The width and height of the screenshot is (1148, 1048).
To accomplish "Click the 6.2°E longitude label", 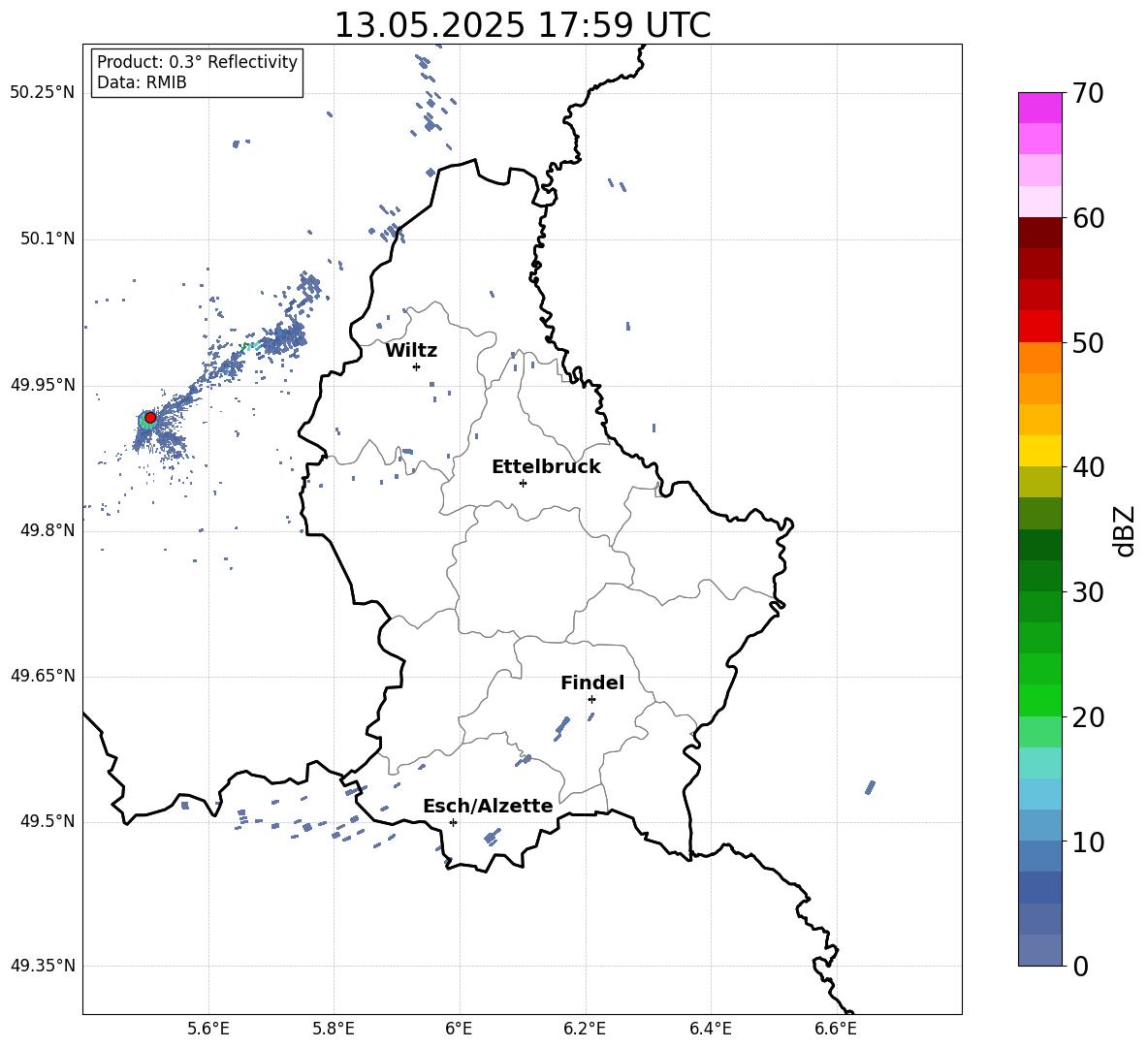I will point(585,1030).
